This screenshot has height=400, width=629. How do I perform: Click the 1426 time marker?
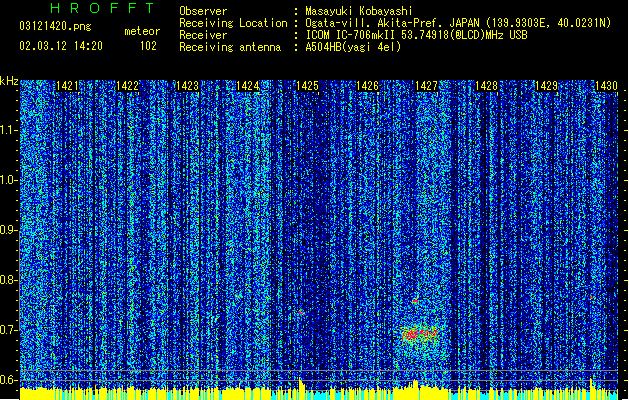coord(367,86)
